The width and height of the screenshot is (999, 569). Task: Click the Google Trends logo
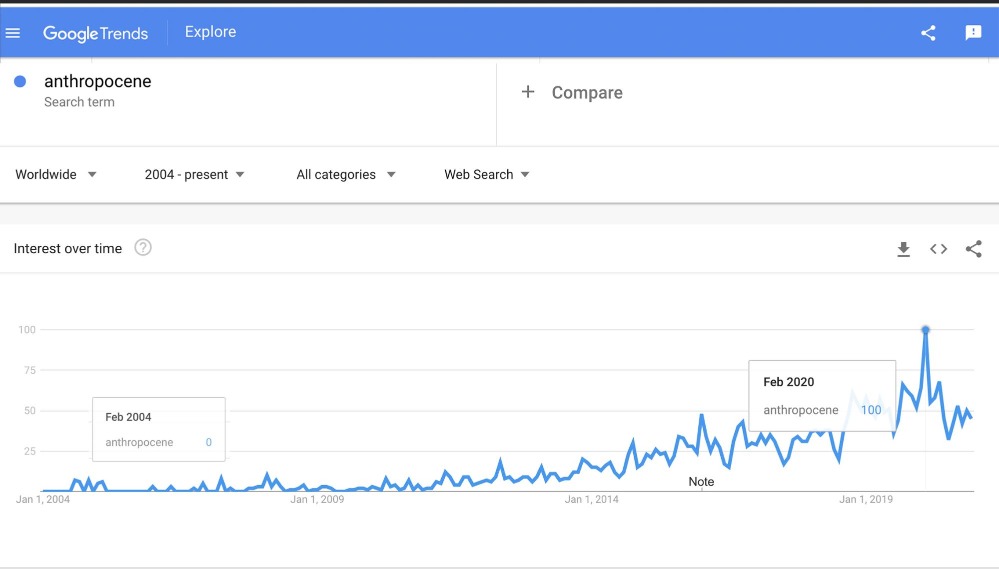95,33
